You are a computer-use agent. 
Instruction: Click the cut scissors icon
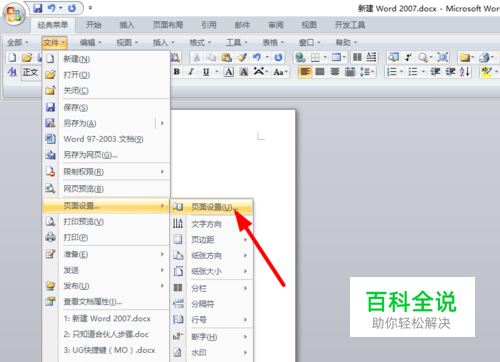click(197, 58)
